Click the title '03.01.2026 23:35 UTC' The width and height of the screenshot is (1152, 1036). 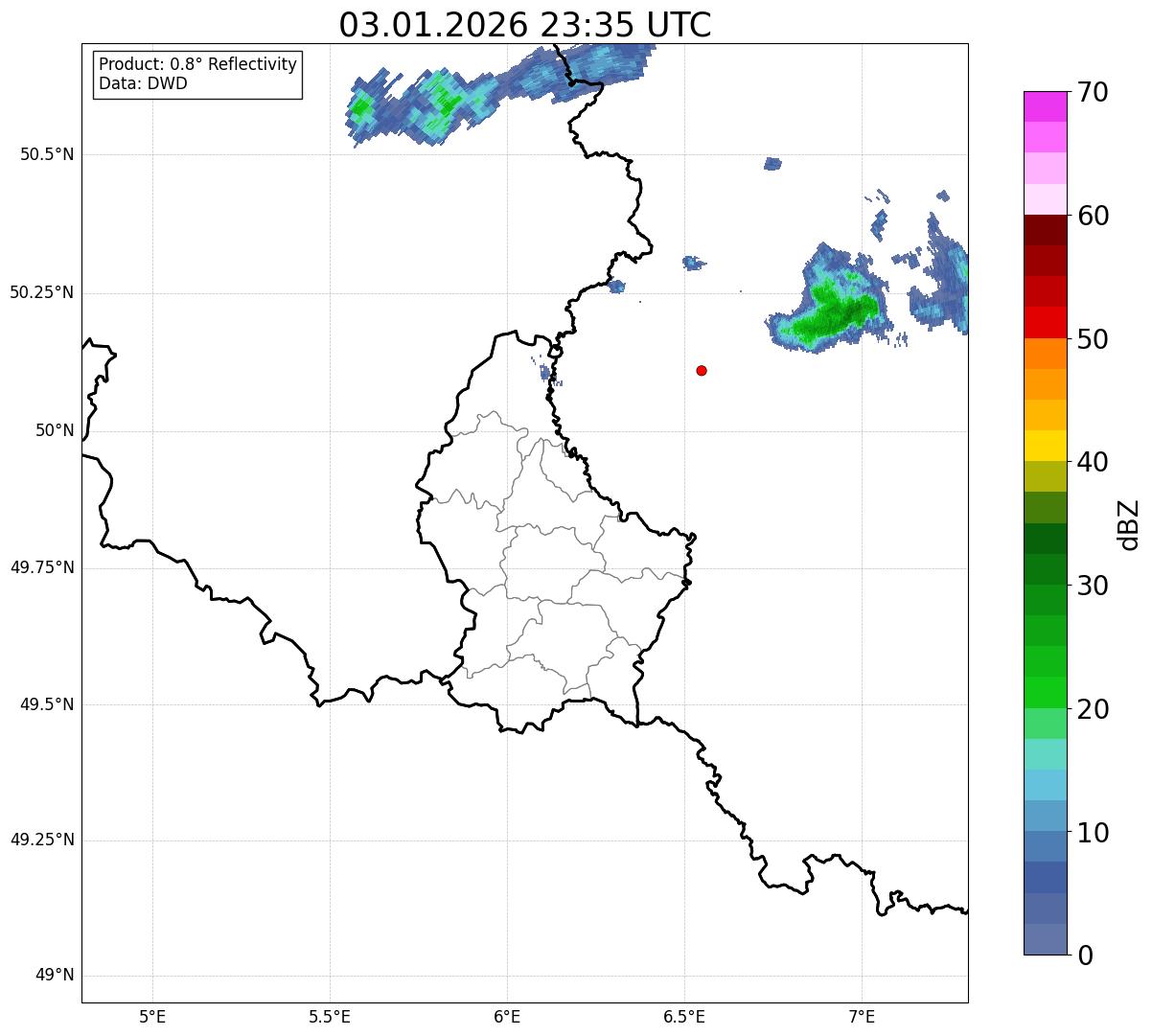(x=525, y=24)
